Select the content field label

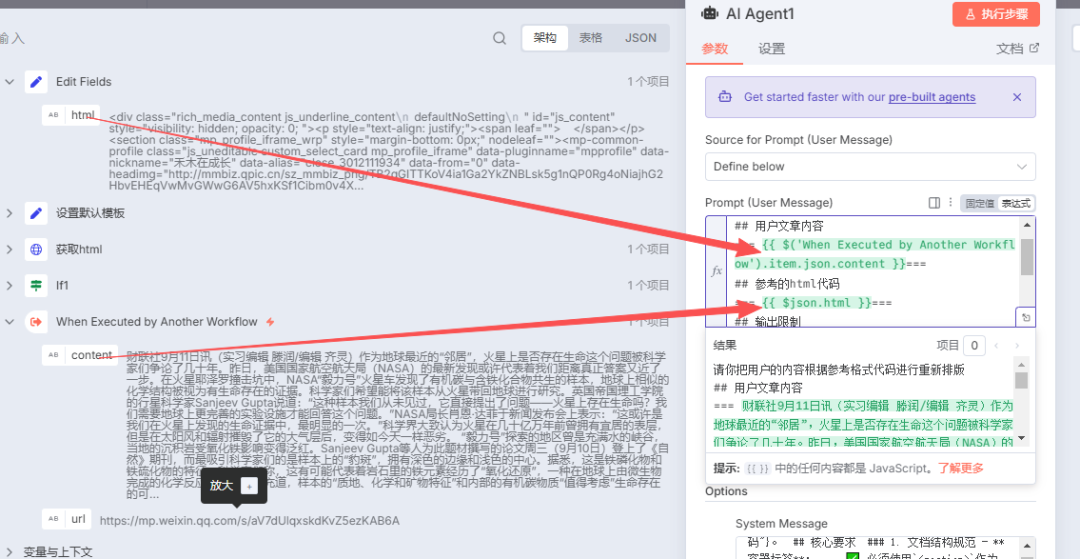(x=92, y=355)
